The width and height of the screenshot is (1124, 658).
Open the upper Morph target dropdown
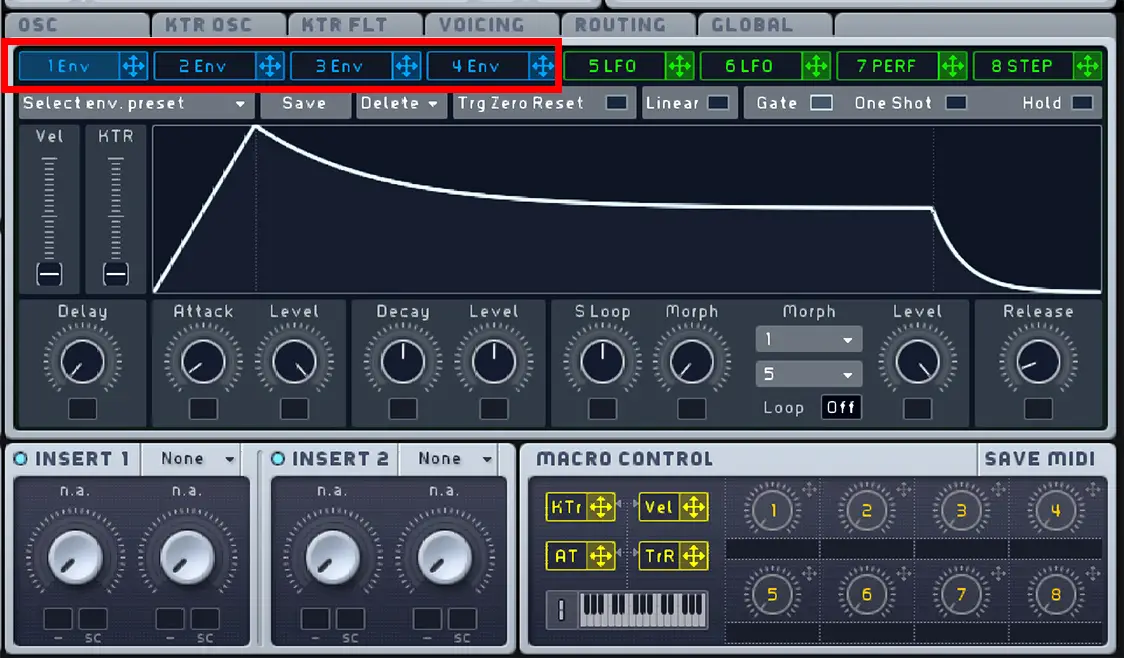pyautogui.click(x=809, y=339)
